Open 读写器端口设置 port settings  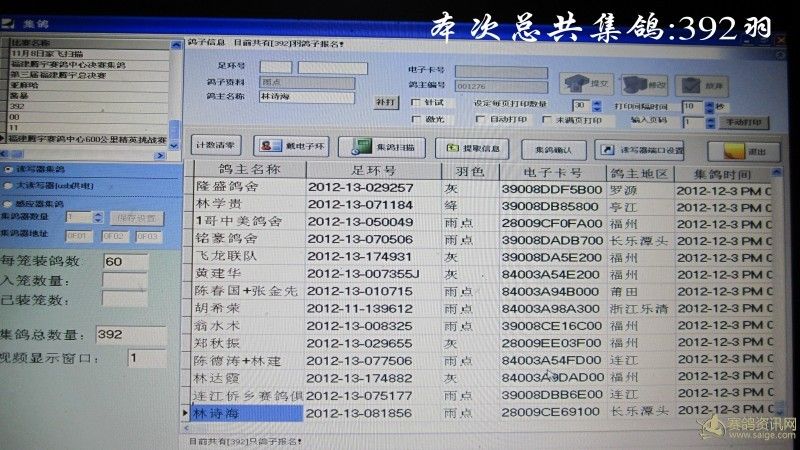[x=641, y=149]
